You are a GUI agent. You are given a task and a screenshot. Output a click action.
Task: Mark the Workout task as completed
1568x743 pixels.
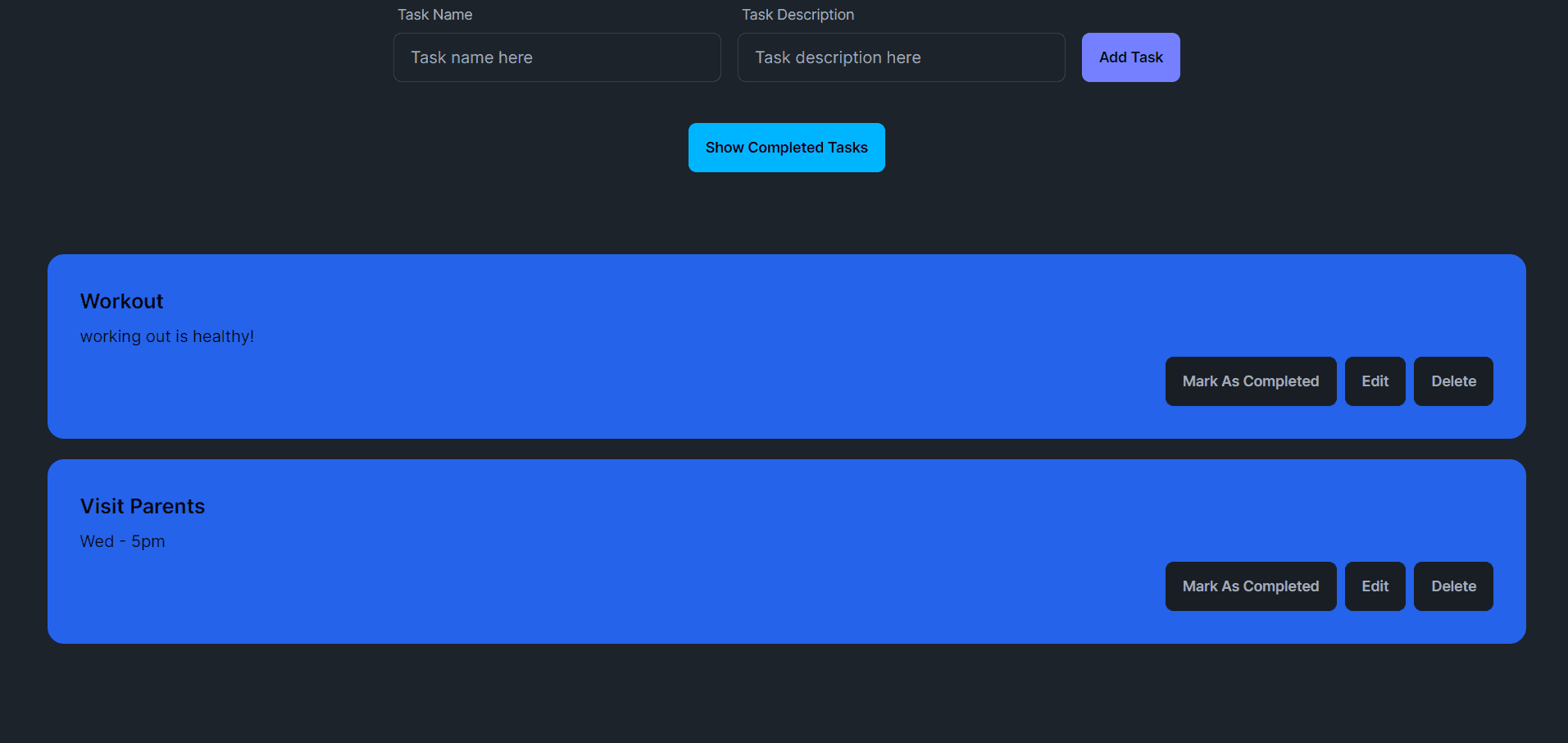(1250, 381)
